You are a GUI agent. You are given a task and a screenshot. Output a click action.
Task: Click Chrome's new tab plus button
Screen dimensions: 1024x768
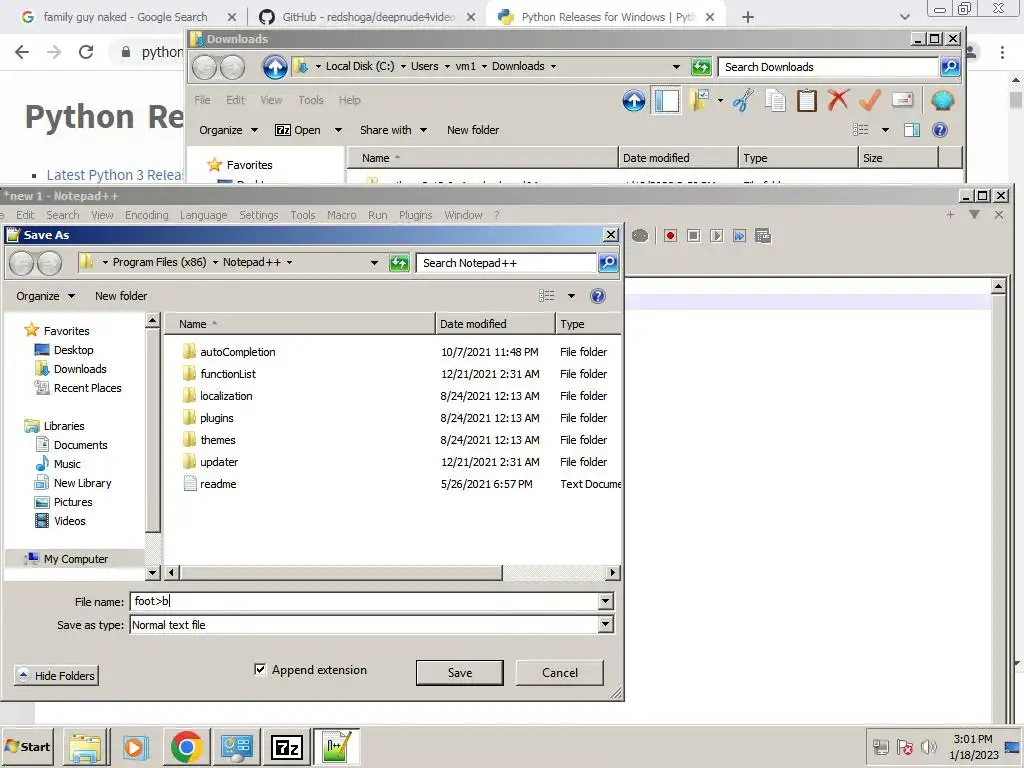(x=748, y=17)
